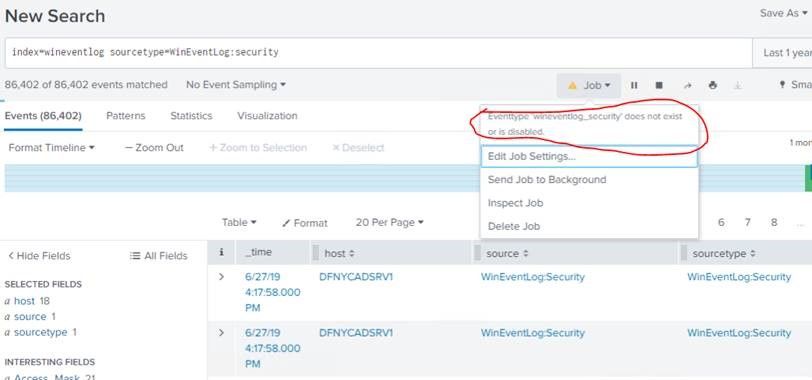Image resolution: width=812 pixels, height=380 pixels.
Task: Select Inspect Job menu entry
Action: click(x=589, y=203)
